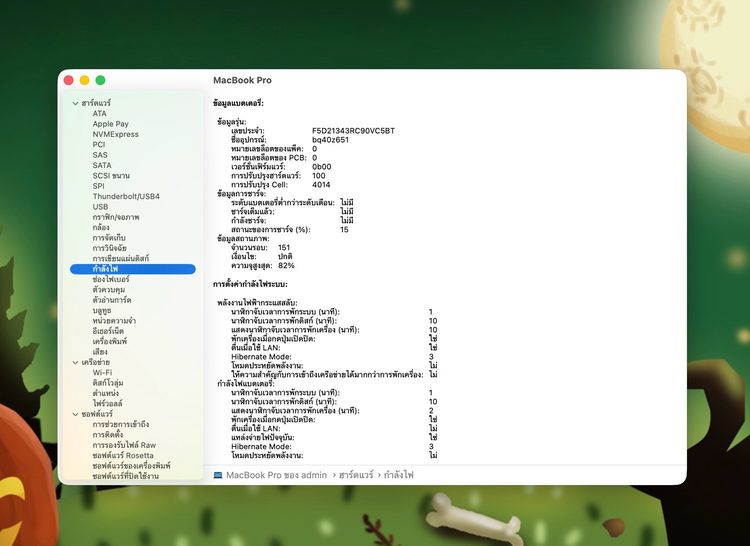This screenshot has height=546, width=750.
Task: Open Wi-Fi under เครือข่าย
Action: pyautogui.click(x=102, y=372)
